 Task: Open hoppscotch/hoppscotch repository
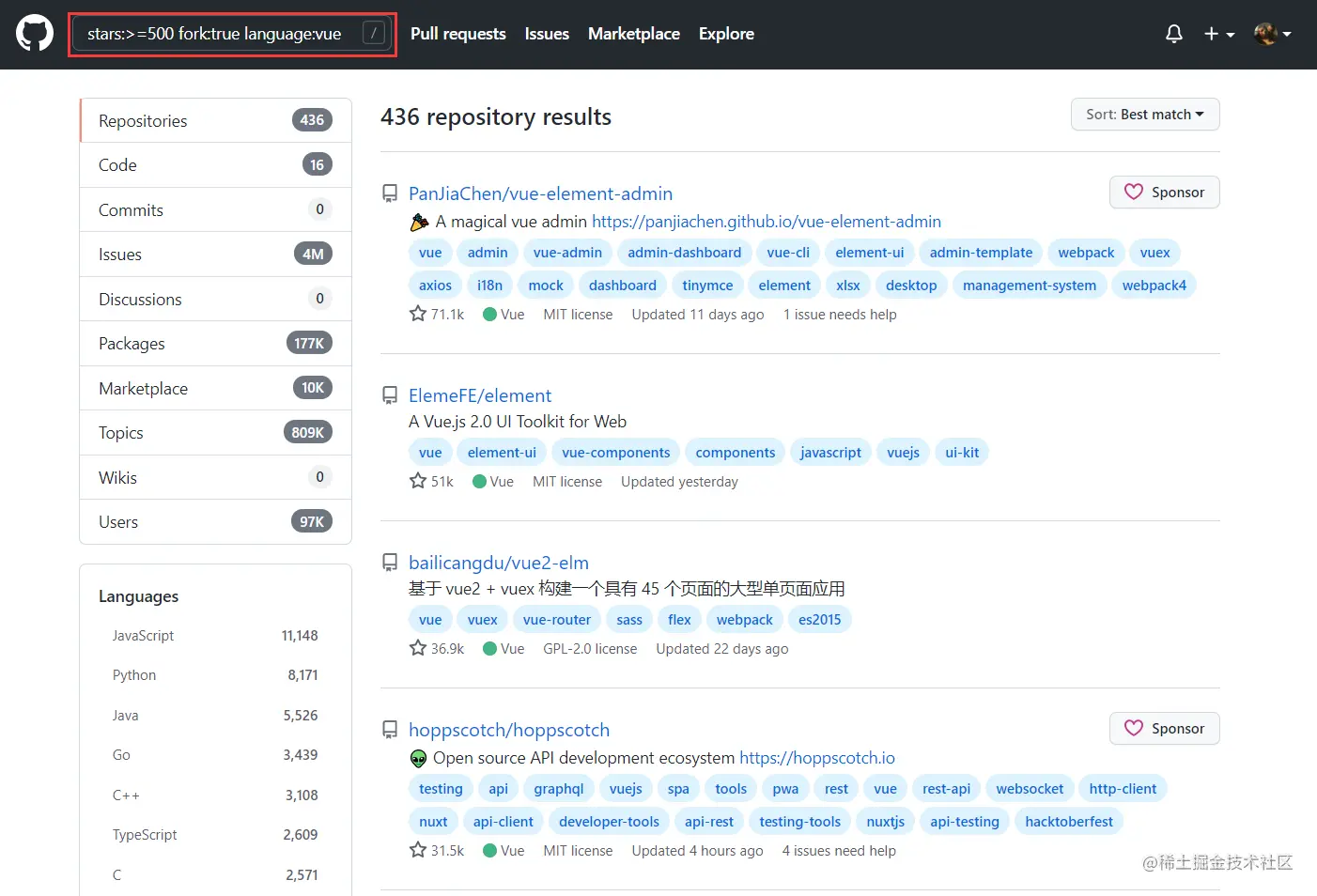point(509,730)
